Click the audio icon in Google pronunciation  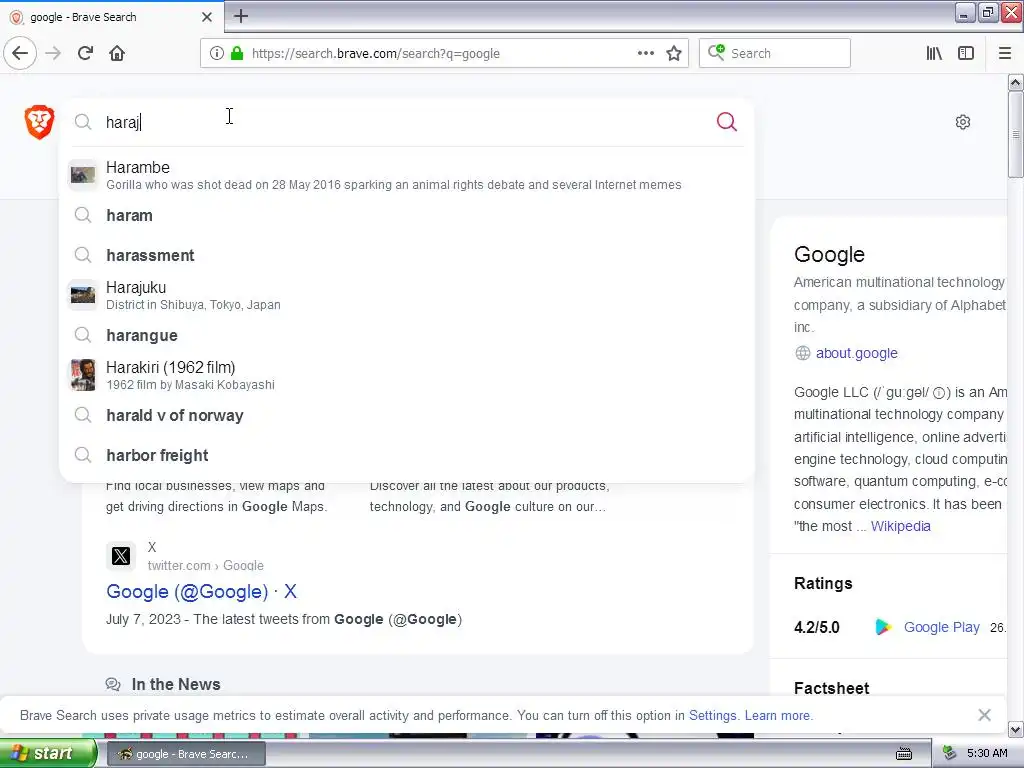[938, 392]
